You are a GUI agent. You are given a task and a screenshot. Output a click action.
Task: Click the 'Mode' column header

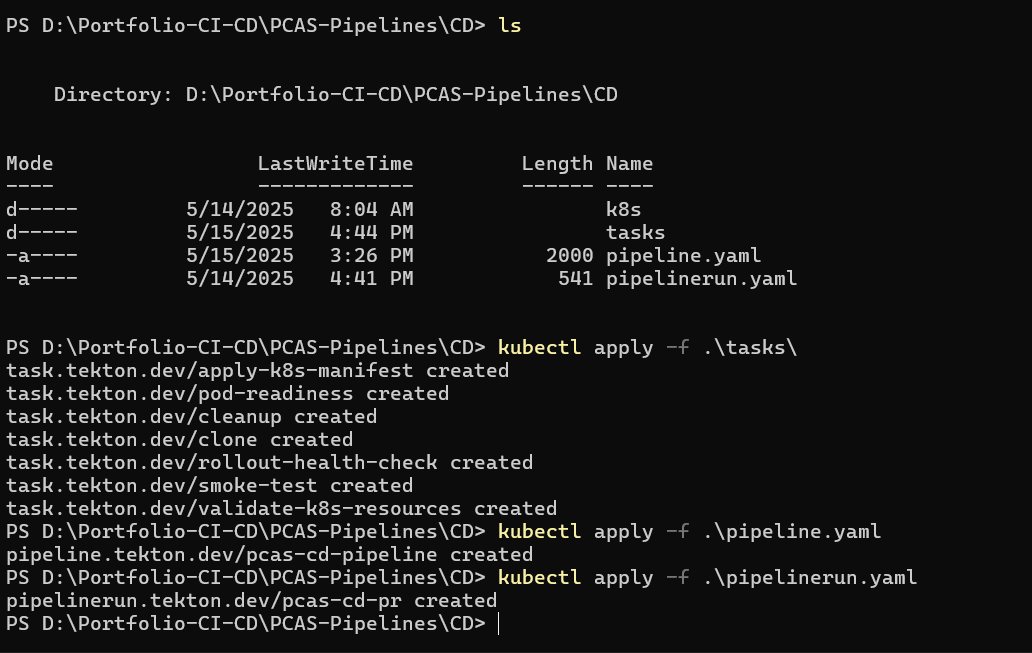(x=30, y=164)
